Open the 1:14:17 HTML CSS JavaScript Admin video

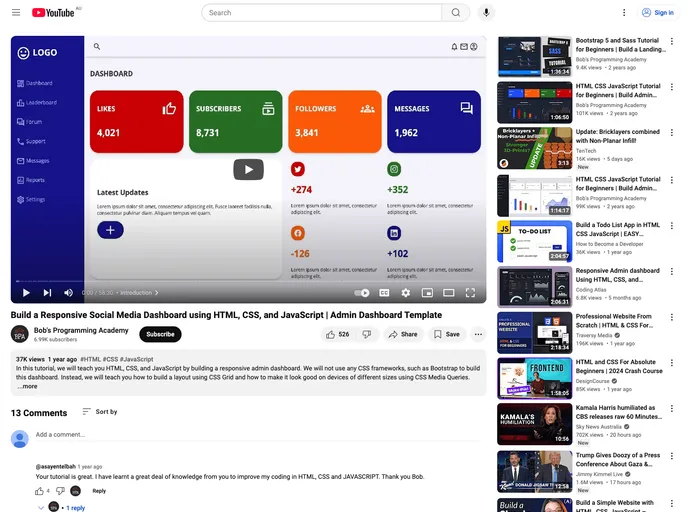pyautogui.click(x=535, y=196)
